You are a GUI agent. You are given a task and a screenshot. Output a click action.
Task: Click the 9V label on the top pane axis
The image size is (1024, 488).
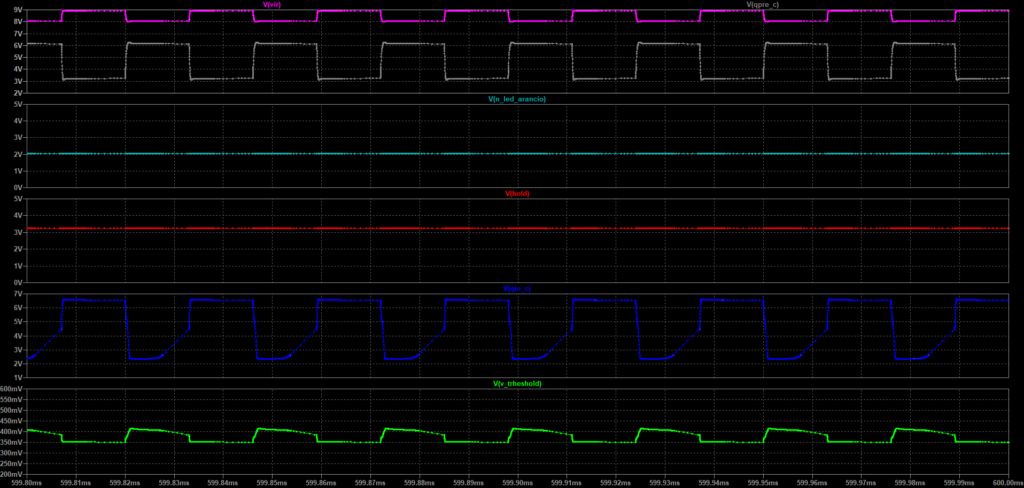click(18, 10)
